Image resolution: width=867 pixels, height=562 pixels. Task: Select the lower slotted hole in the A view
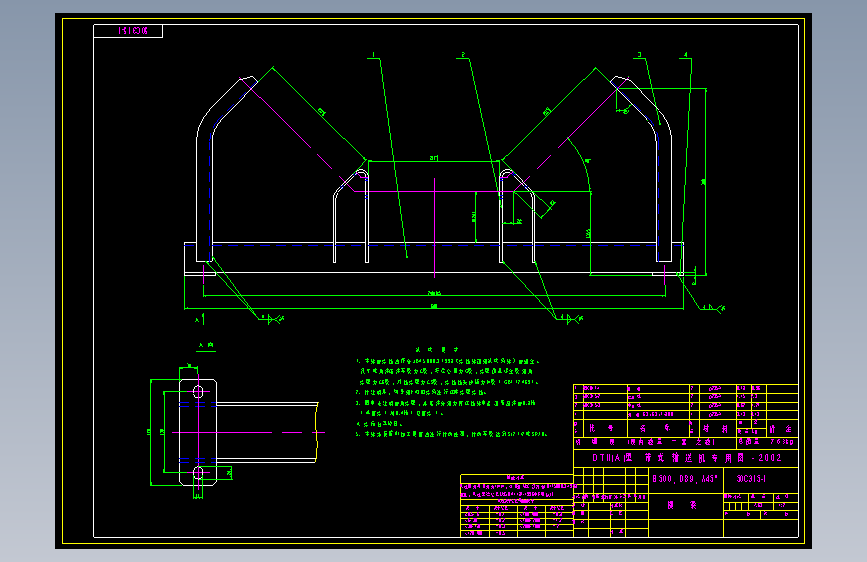pyautogui.click(x=198, y=473)
